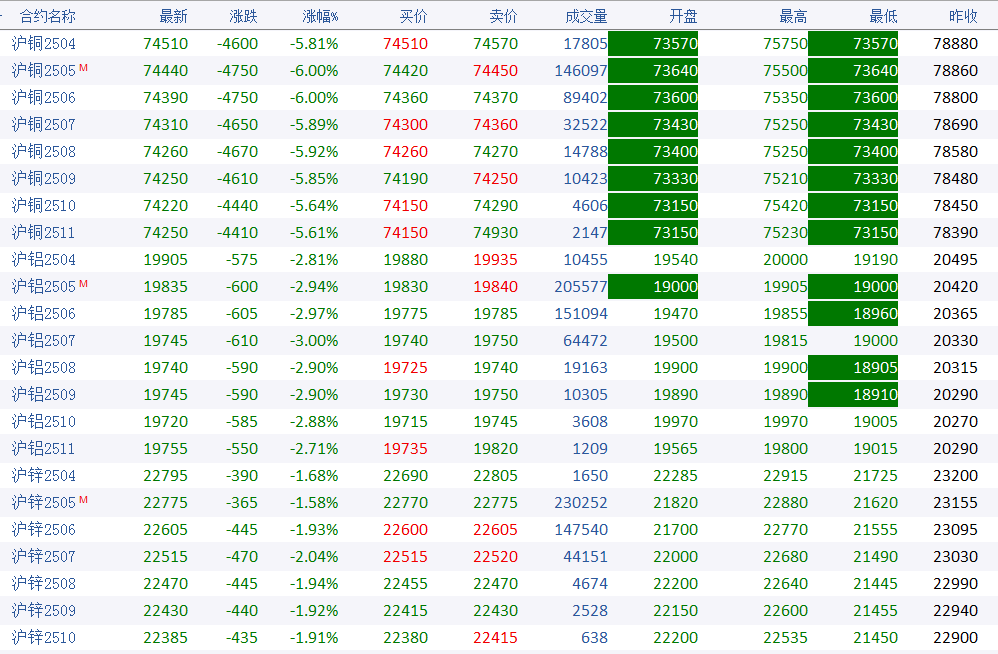998x654 pixels.
Task: Click red ask price 74450 for 沪铜2505
Action: [495, 71]
